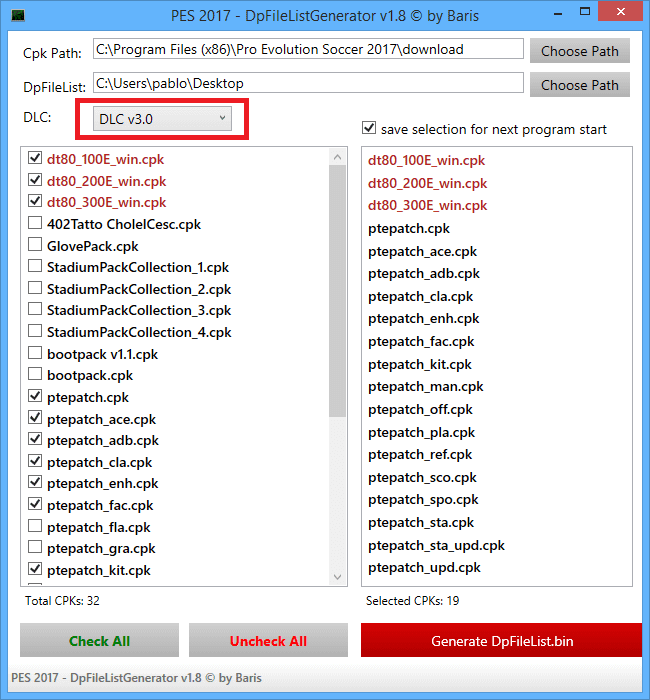Close the DpFileListGenerator window
The height and width of the screenshot is (700, 650).
(621, 12)
